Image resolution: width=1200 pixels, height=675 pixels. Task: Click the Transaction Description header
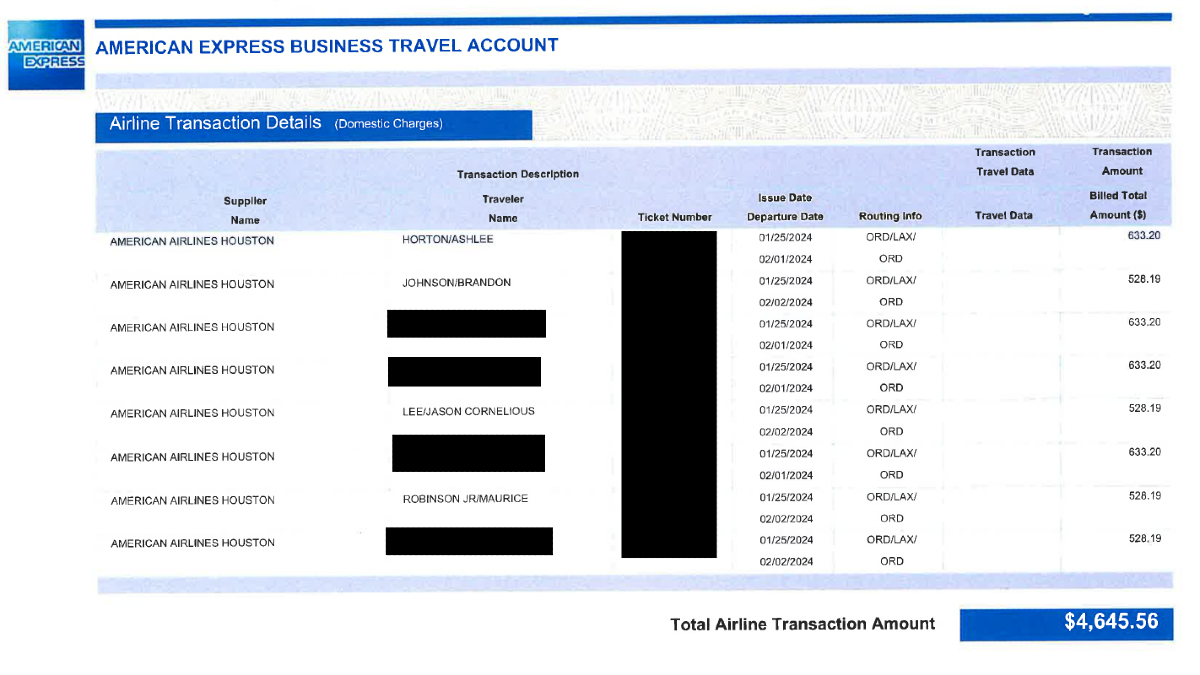coord(518,174)
